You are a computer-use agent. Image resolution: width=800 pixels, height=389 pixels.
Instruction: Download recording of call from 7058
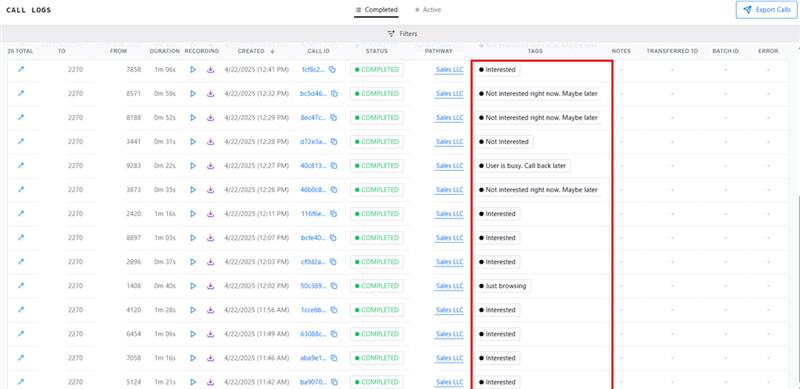tap(210, 358)
